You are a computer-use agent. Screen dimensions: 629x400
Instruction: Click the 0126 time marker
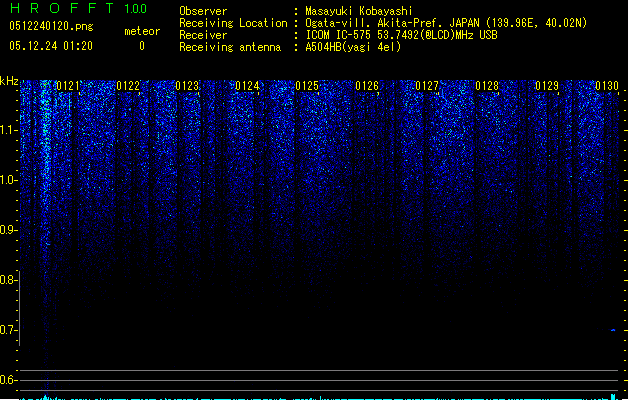[367, 86]
